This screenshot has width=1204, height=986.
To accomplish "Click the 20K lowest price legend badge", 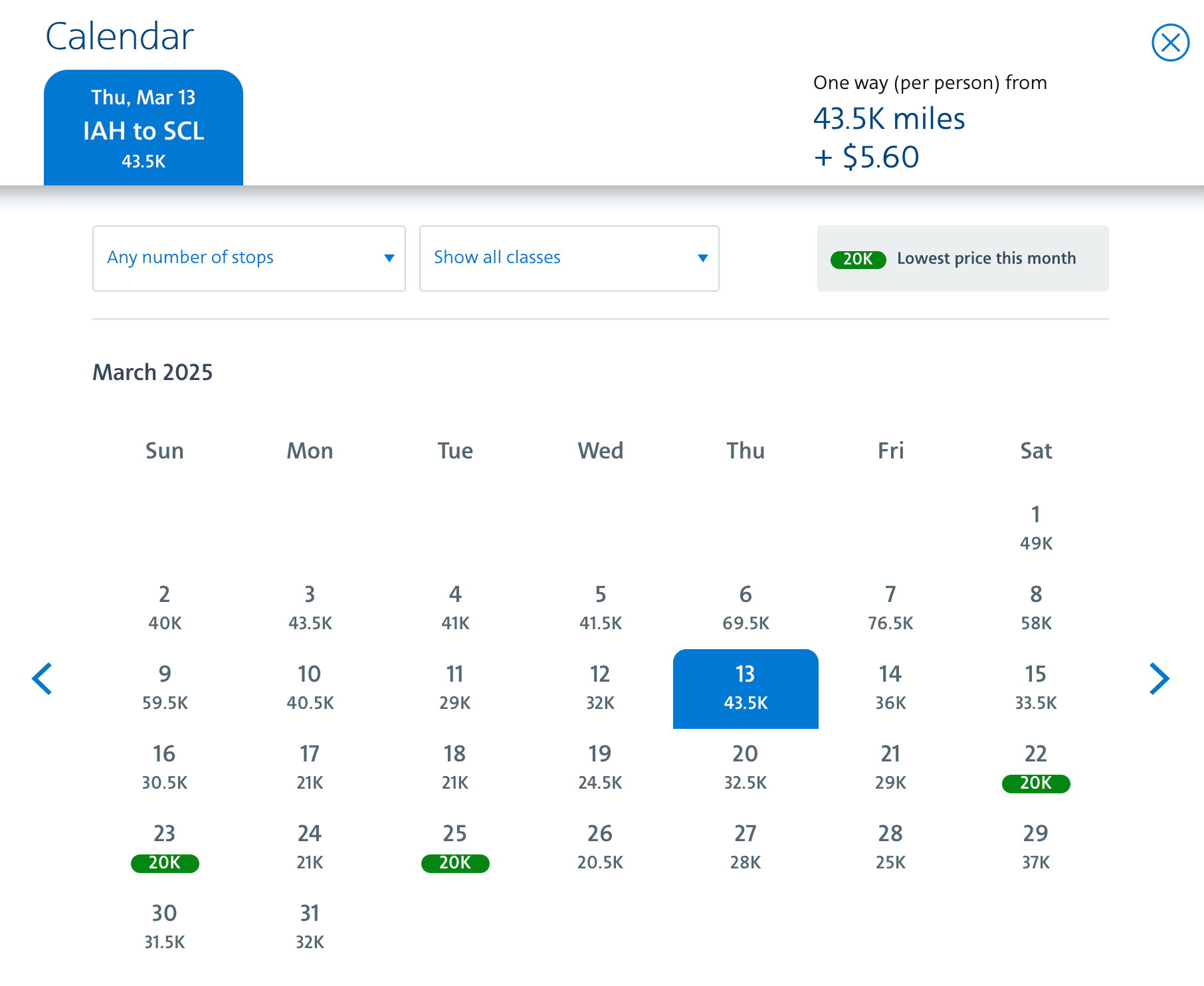I will click(x=858, y=260).
